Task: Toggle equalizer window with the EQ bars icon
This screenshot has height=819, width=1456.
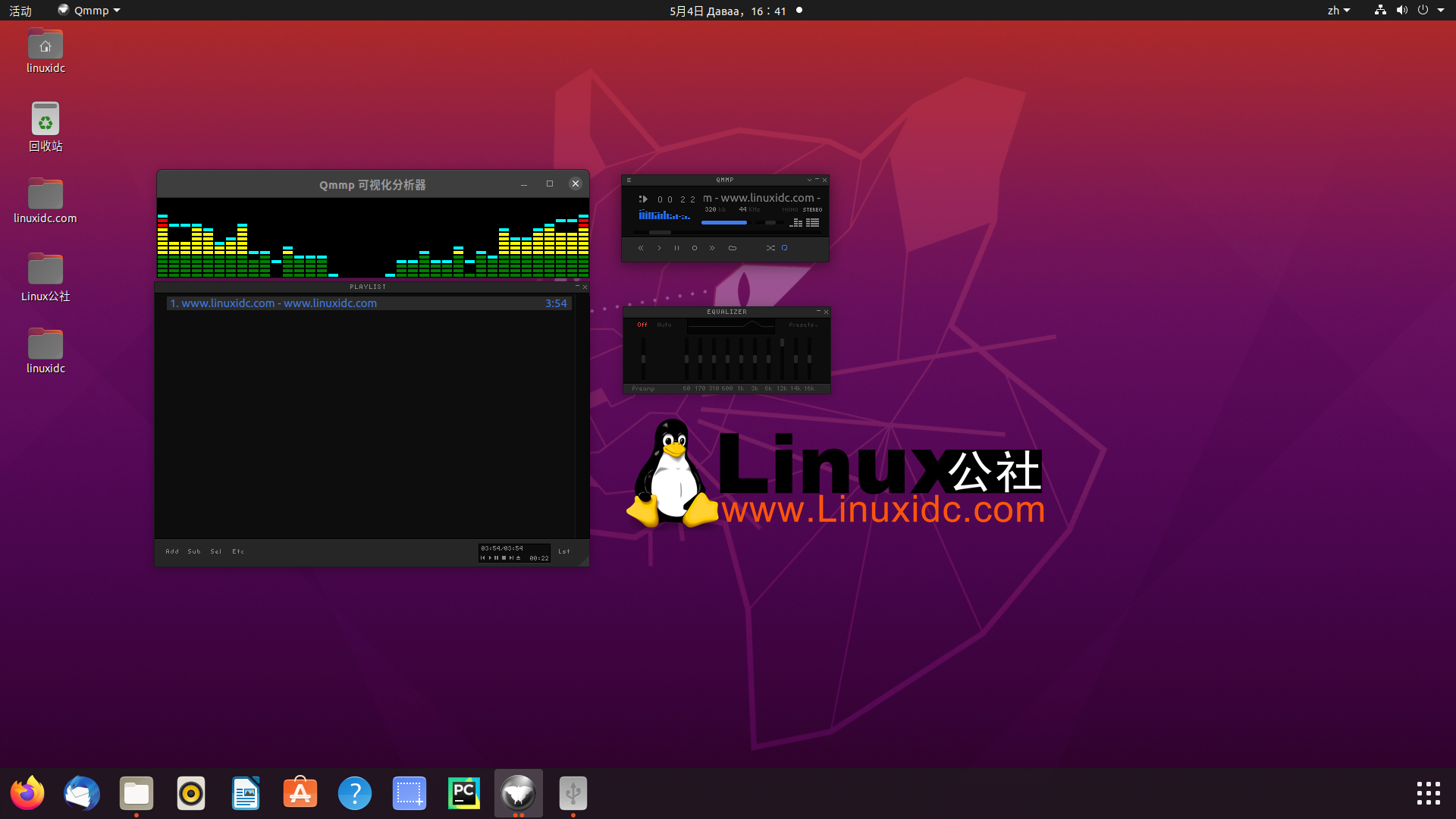Action: [x=796, y=223]
